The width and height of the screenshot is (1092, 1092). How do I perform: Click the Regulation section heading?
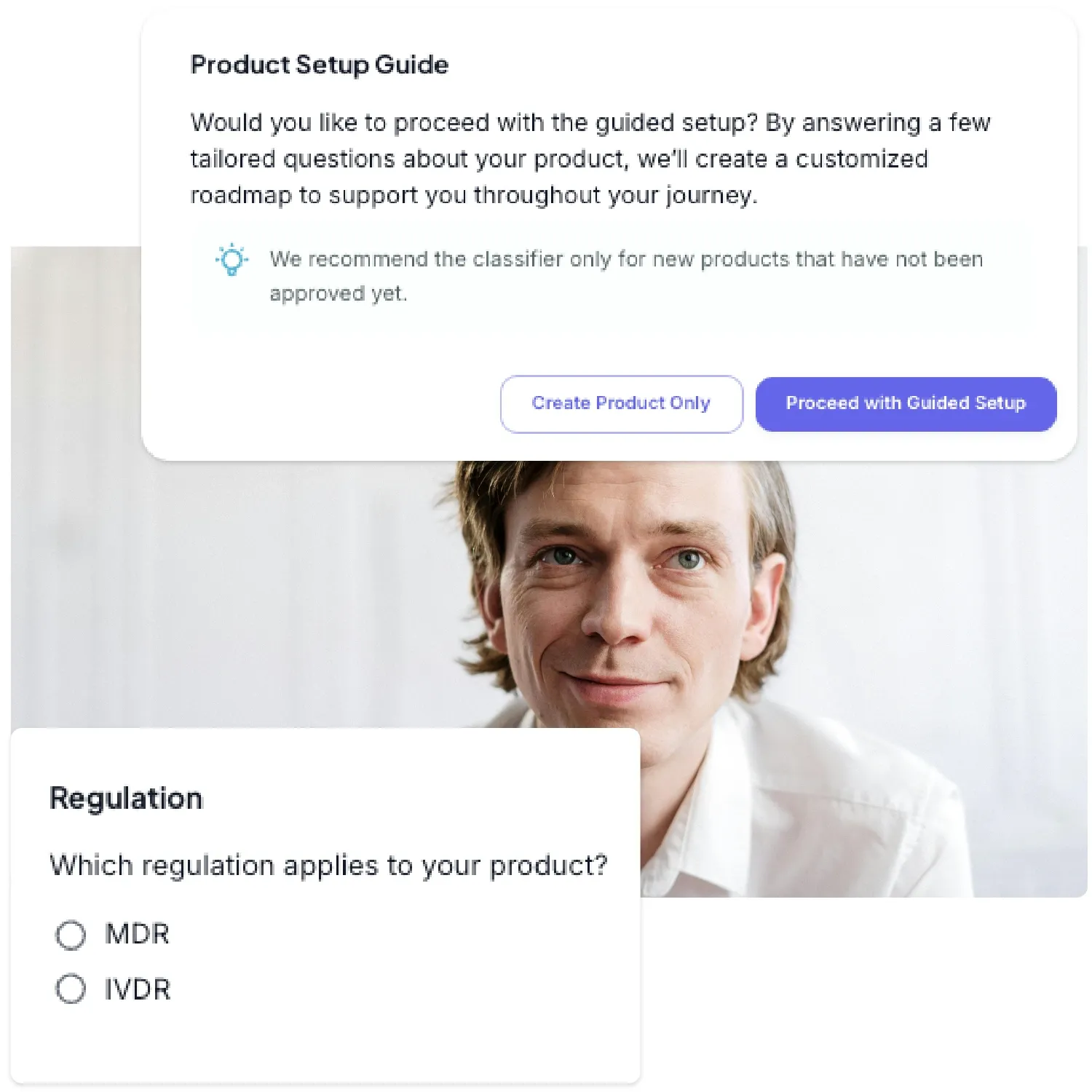(x=126, y=799)
